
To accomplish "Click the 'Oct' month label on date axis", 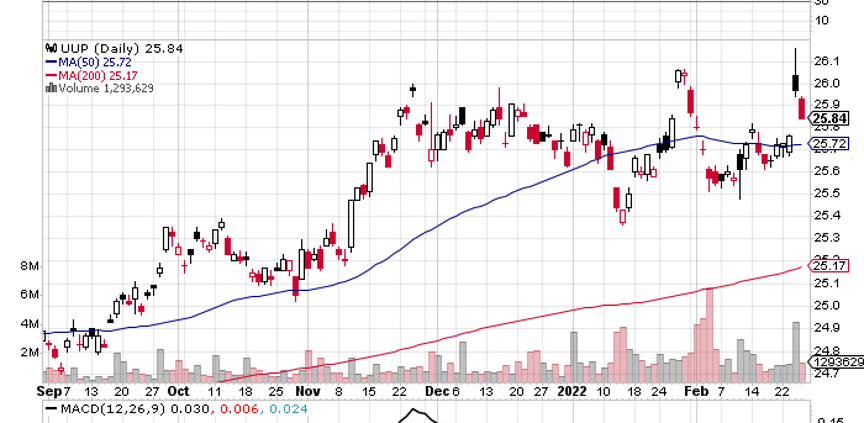I will 178,392.
